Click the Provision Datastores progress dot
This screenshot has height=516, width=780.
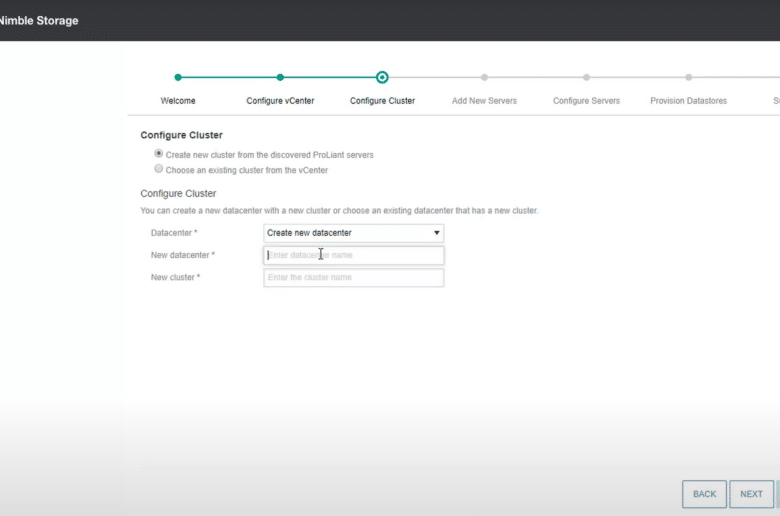688,77
